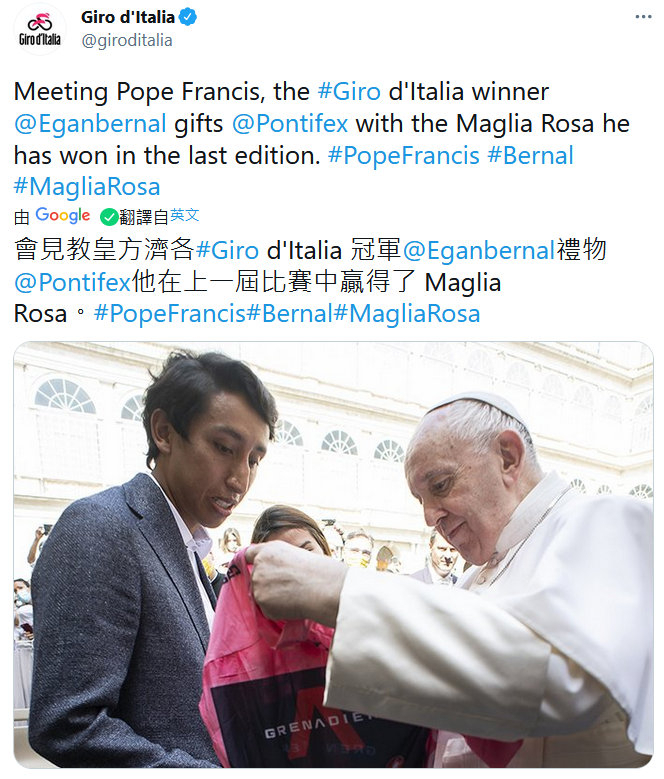Click the #Giro hashtag in original tweet
664x779 pixels.
(x=349, y=92)
